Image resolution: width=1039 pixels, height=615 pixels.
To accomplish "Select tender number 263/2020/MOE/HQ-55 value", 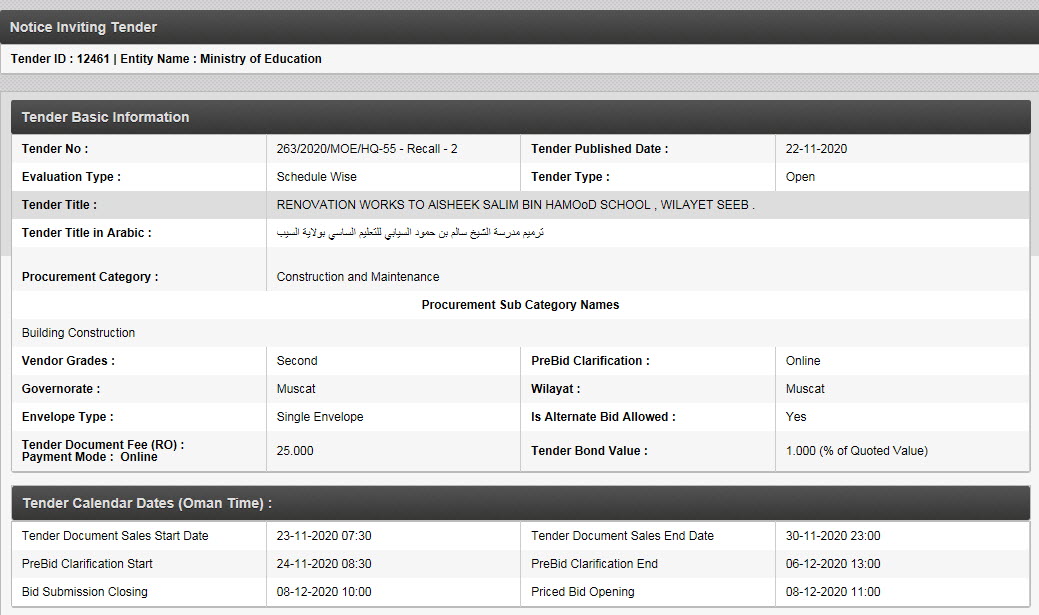I will (367, 149).
